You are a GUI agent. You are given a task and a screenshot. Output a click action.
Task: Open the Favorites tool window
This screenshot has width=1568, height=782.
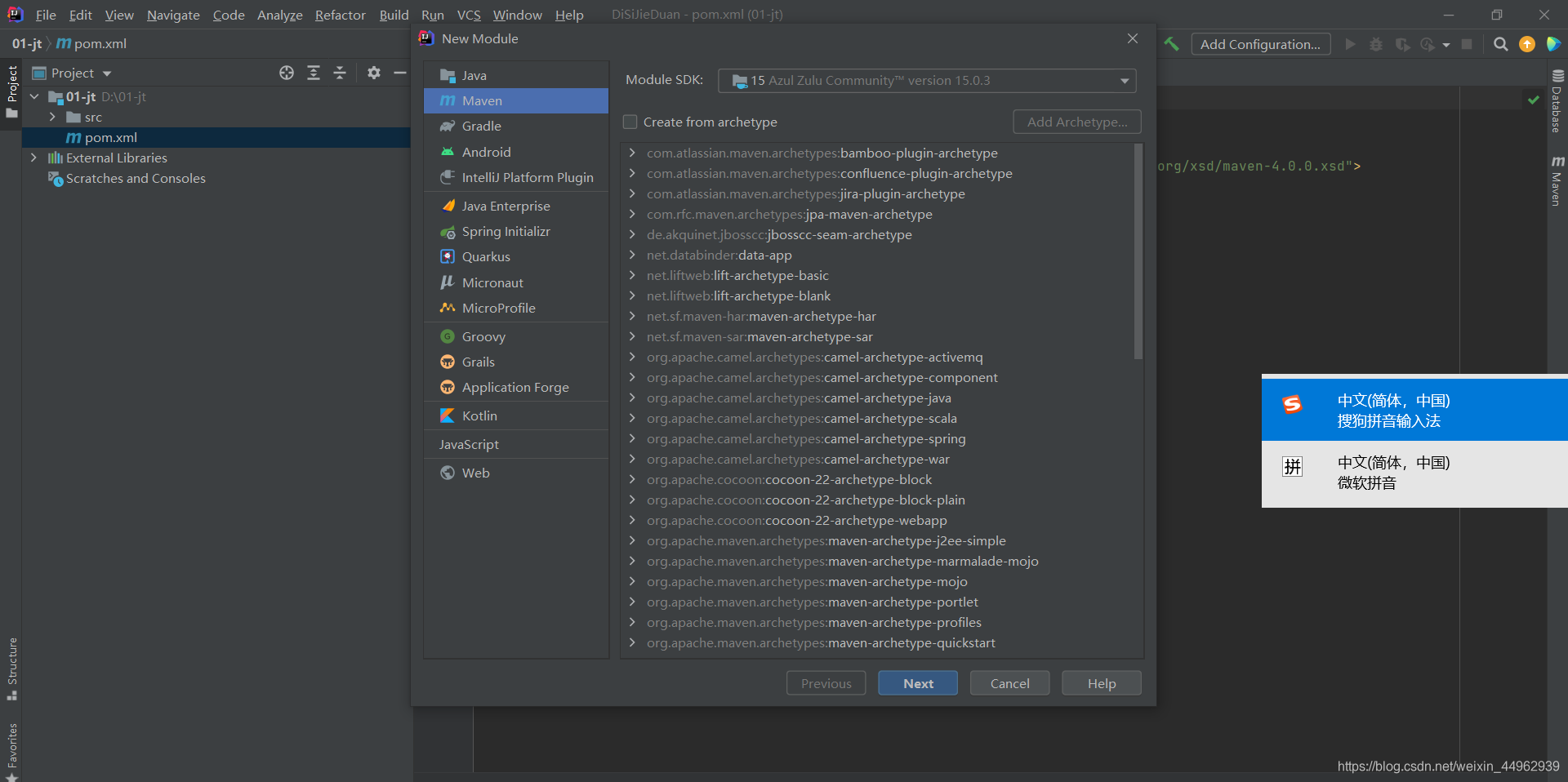[x=12, y=751]
